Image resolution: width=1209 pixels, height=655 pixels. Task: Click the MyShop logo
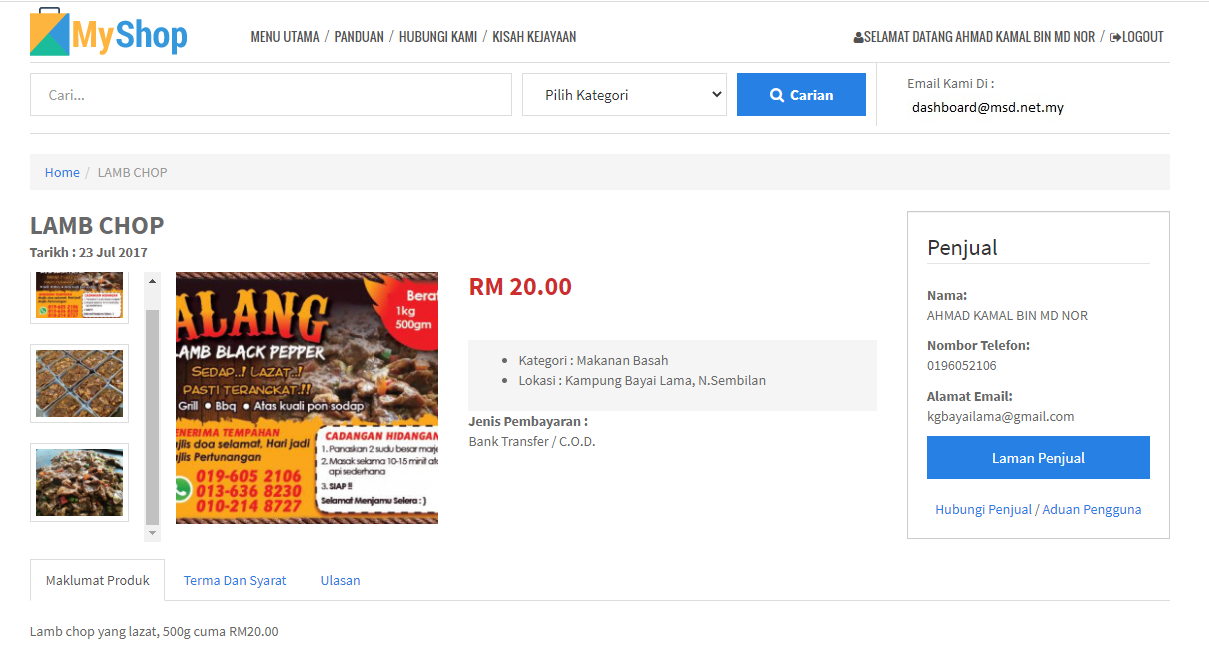(109, 32)
